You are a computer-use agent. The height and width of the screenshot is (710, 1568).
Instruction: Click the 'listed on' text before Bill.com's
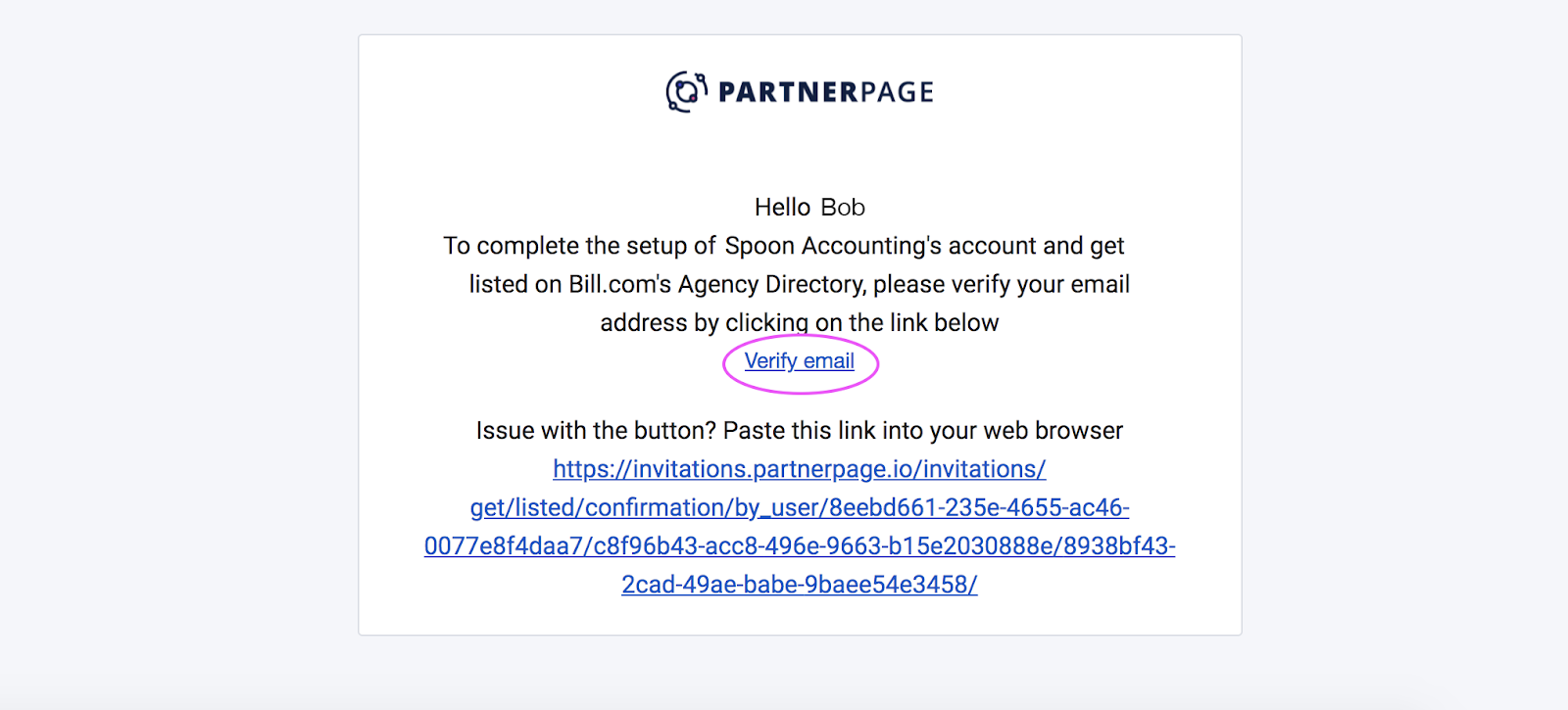coord(514,284)
